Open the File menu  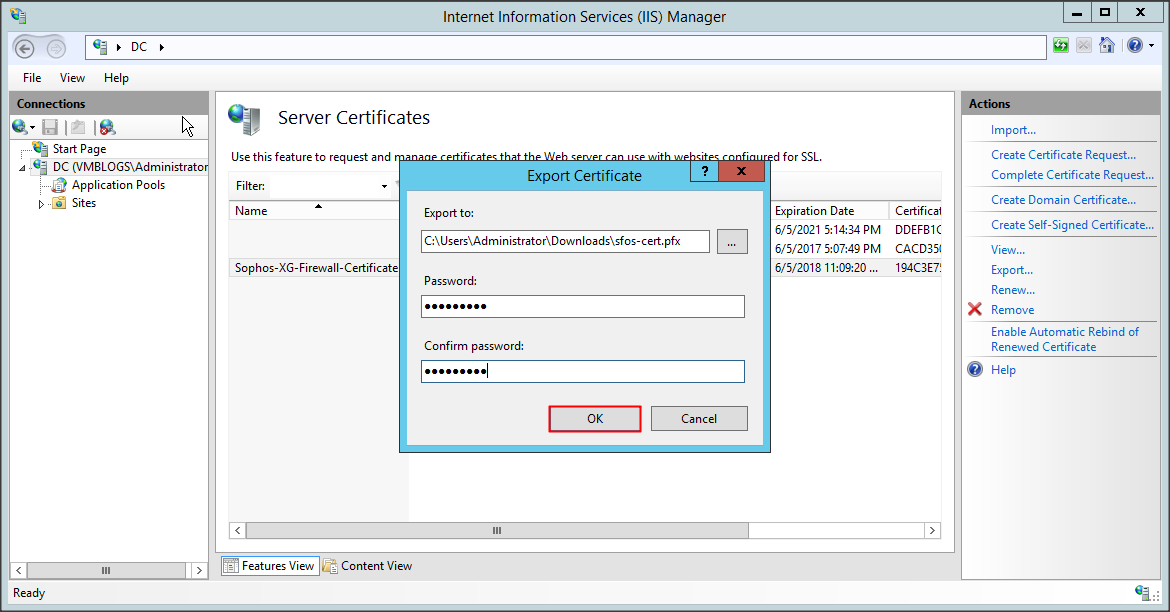(x=32, y=78)
